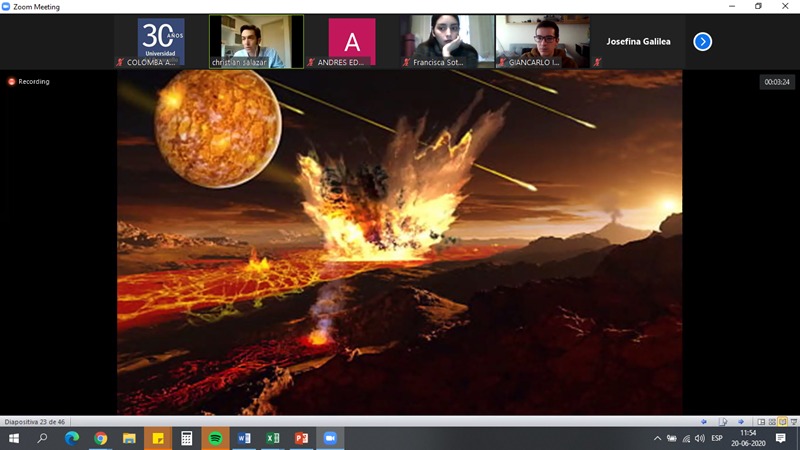Open the Windows Start menu

coord(14,438)
